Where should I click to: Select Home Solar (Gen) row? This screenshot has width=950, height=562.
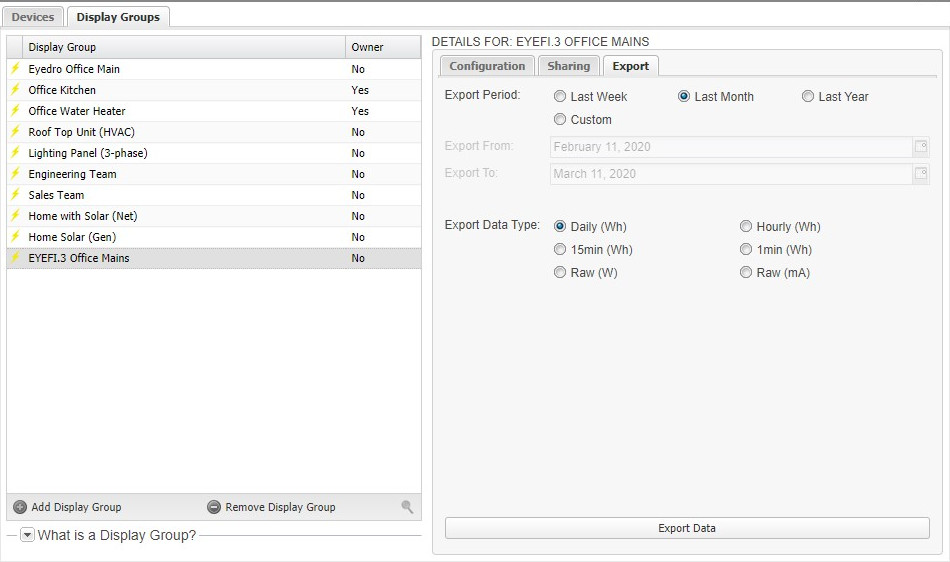pos(214,237)
